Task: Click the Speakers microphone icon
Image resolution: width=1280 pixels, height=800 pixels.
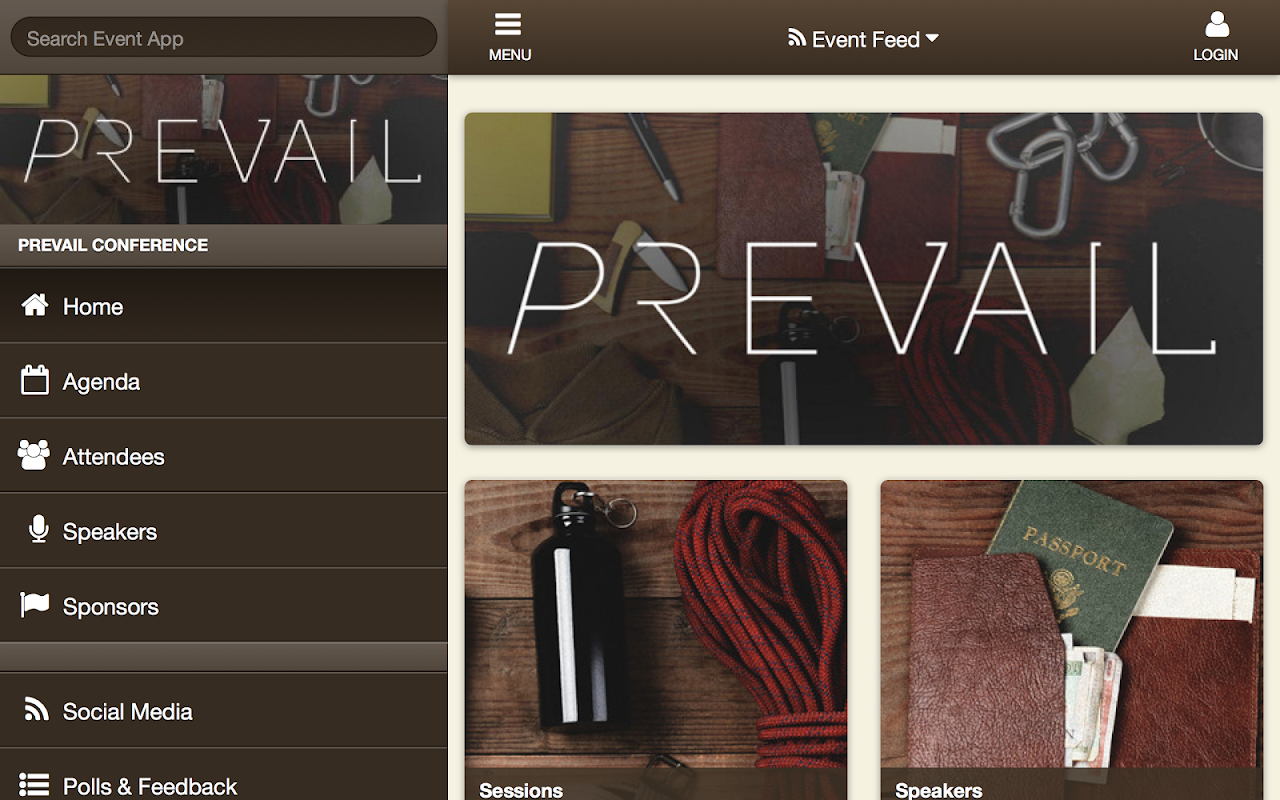Action: pos(39,530)
